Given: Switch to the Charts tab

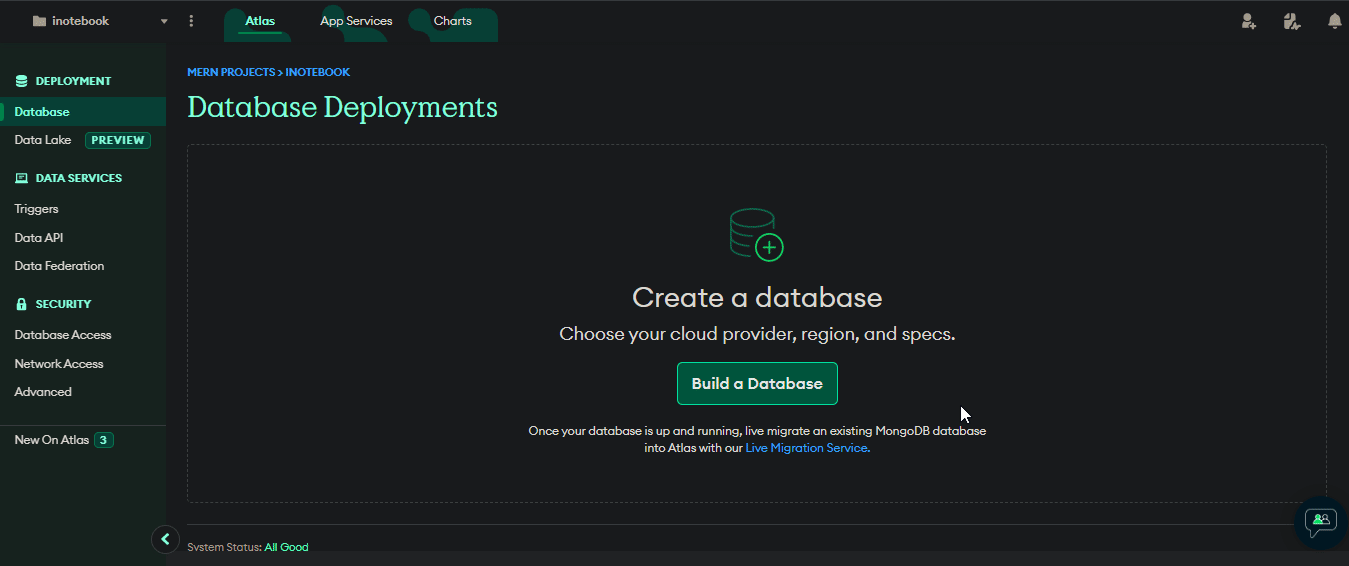Looking at the screenshot, I should (x=452, y=21).
